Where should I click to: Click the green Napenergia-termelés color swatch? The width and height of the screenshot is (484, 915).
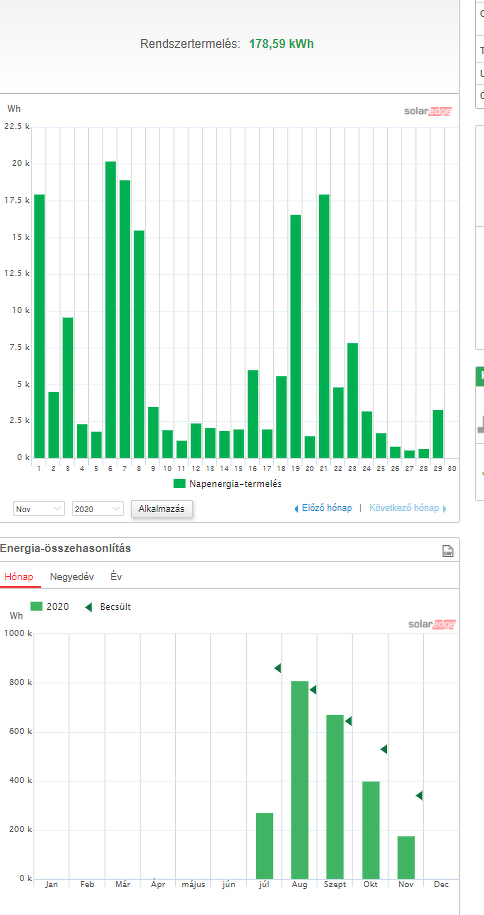(179, 484)
